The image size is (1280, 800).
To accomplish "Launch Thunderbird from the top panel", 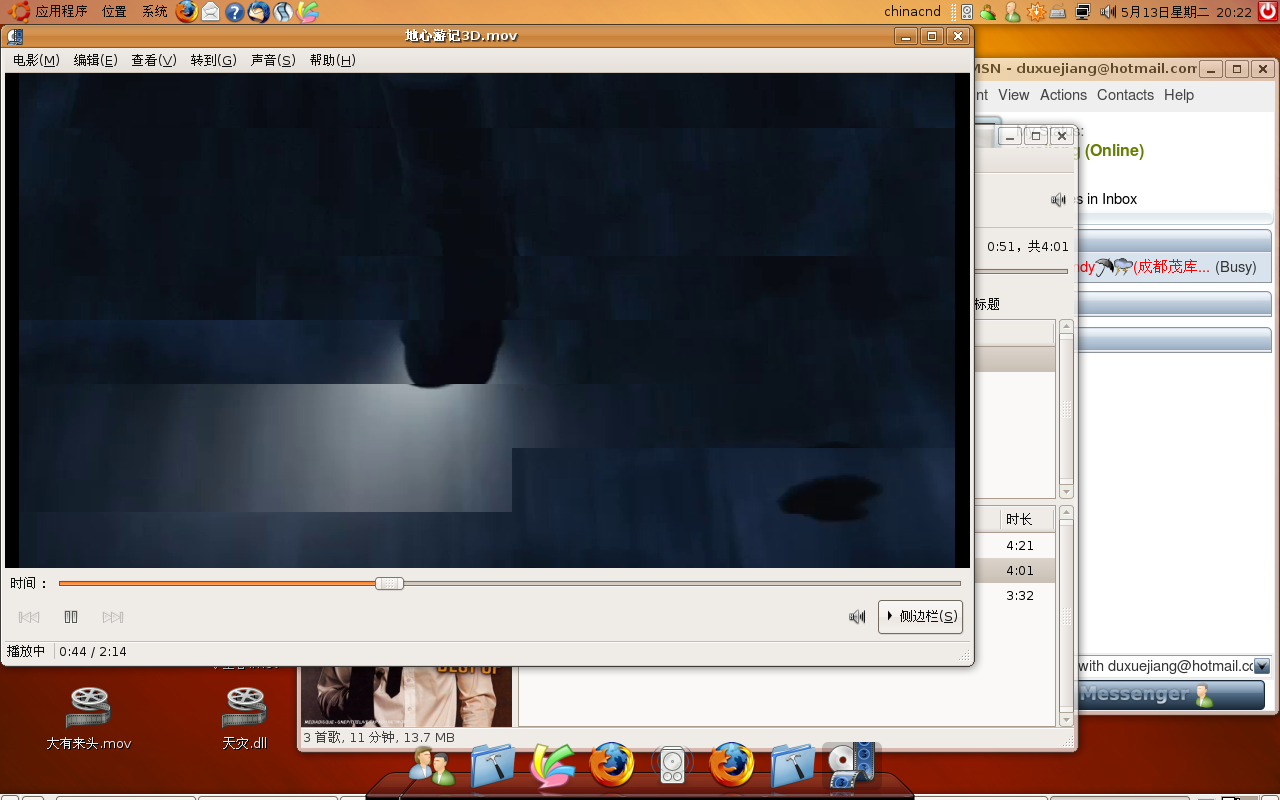I will 258,12.
